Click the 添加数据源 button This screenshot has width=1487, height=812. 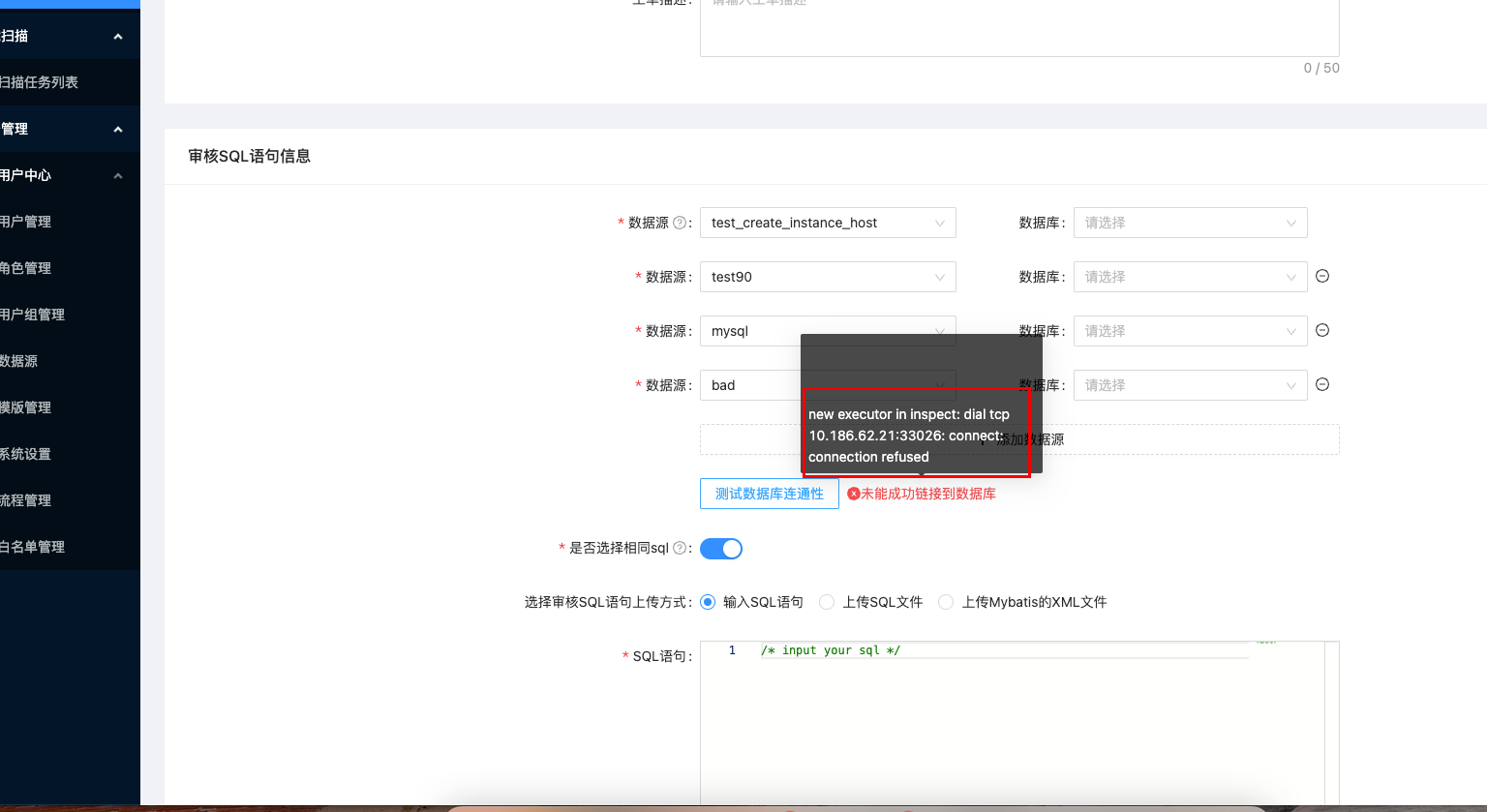tap(1019, 438)
